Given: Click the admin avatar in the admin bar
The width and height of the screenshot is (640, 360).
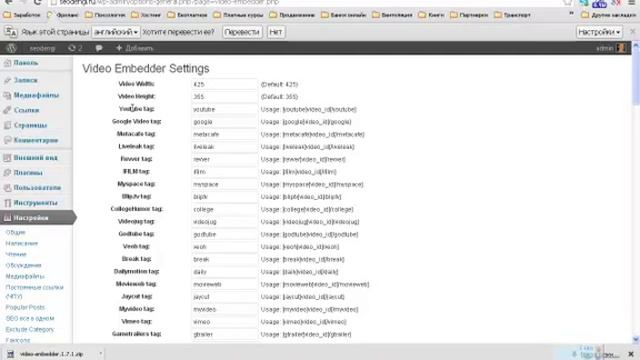Looking at the screenshot, I should pyautogui.click(x=621, y=48).
